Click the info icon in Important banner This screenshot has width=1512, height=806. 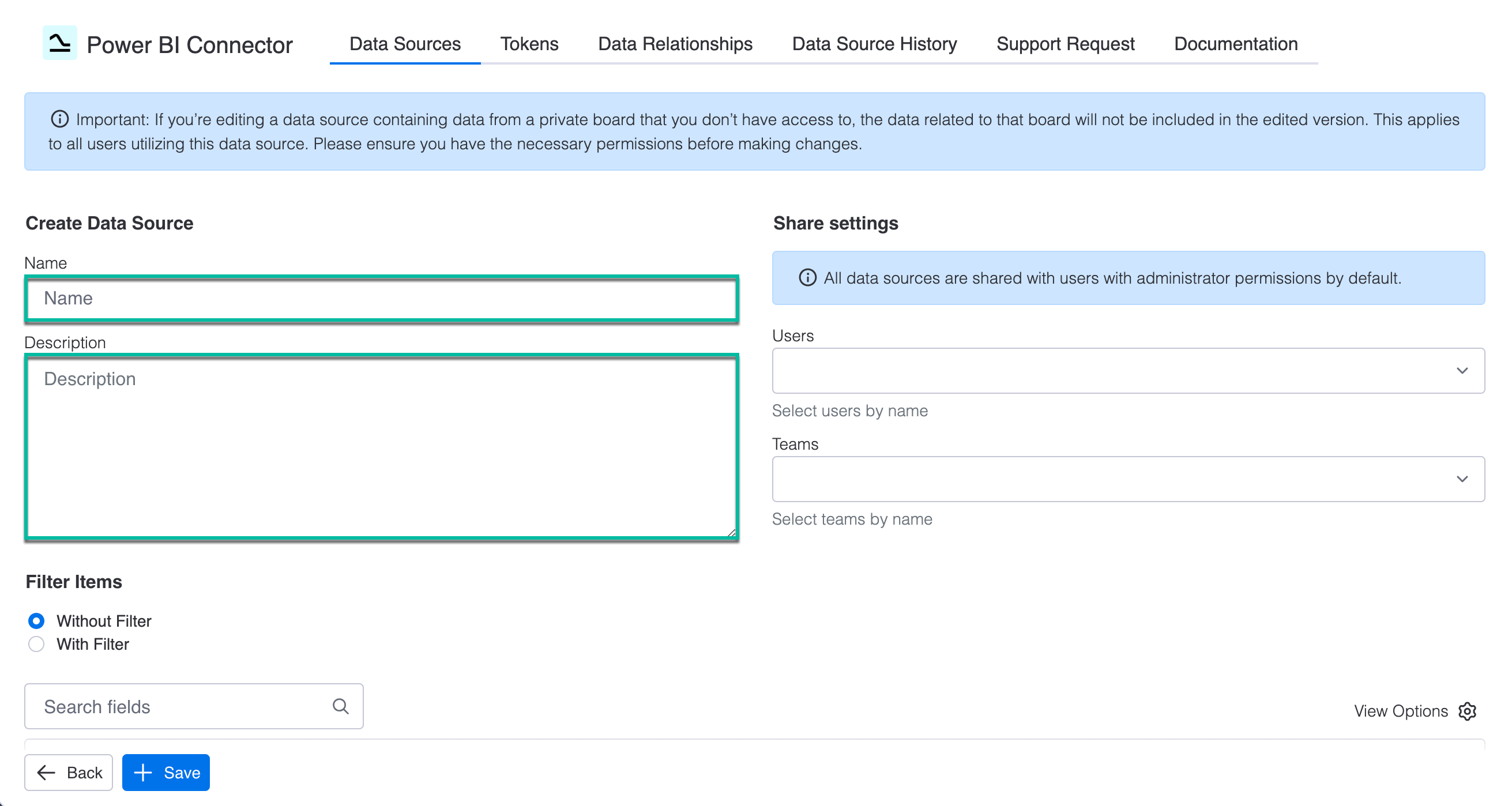pyautogui.click(x=60, y=119)
